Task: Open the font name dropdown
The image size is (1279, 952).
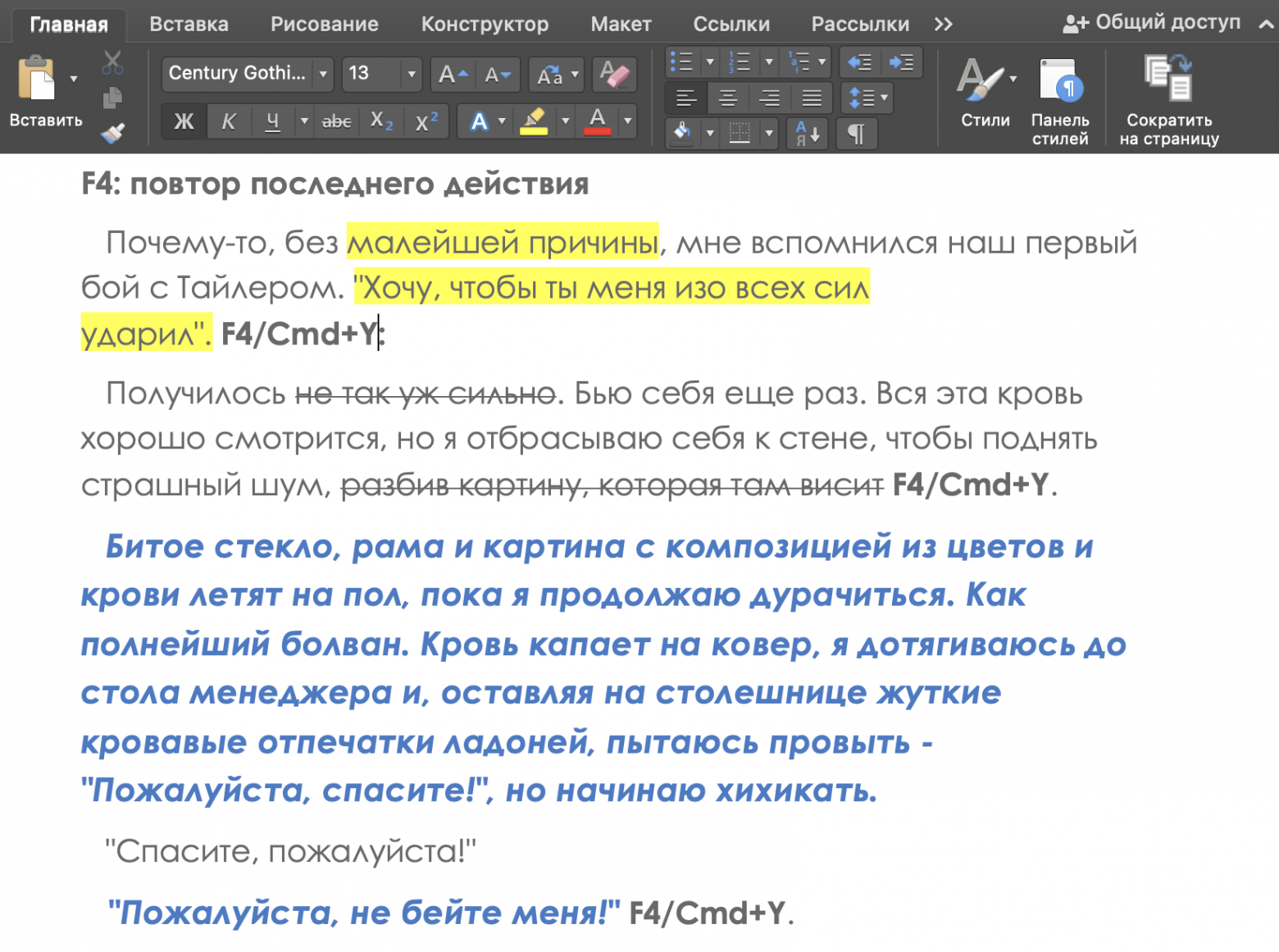Action: [x=323, y=74]
